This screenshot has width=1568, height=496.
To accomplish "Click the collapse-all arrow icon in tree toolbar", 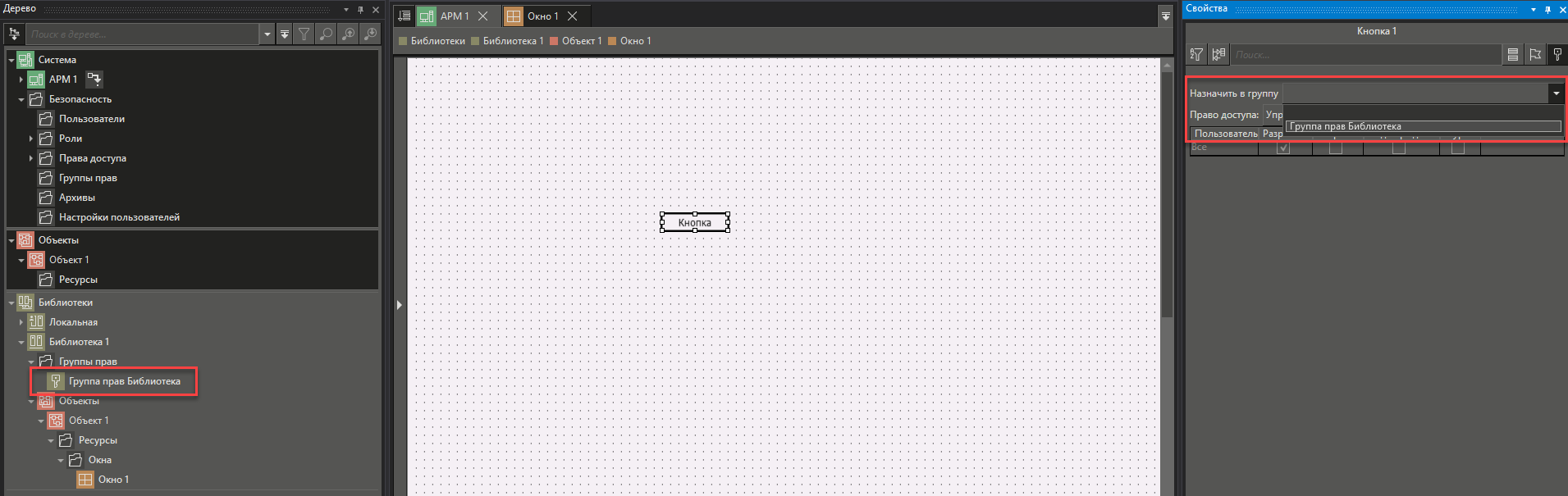I will point(285,34).
